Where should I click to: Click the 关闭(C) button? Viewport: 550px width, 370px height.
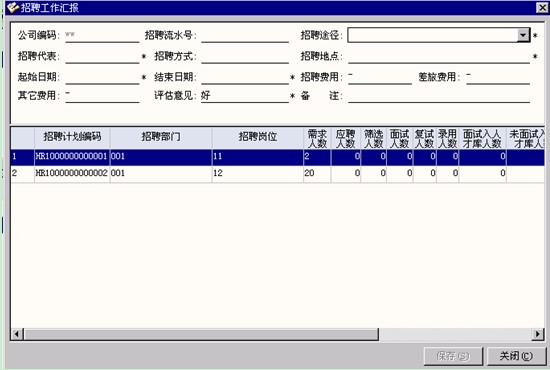[x=516, y=356]
